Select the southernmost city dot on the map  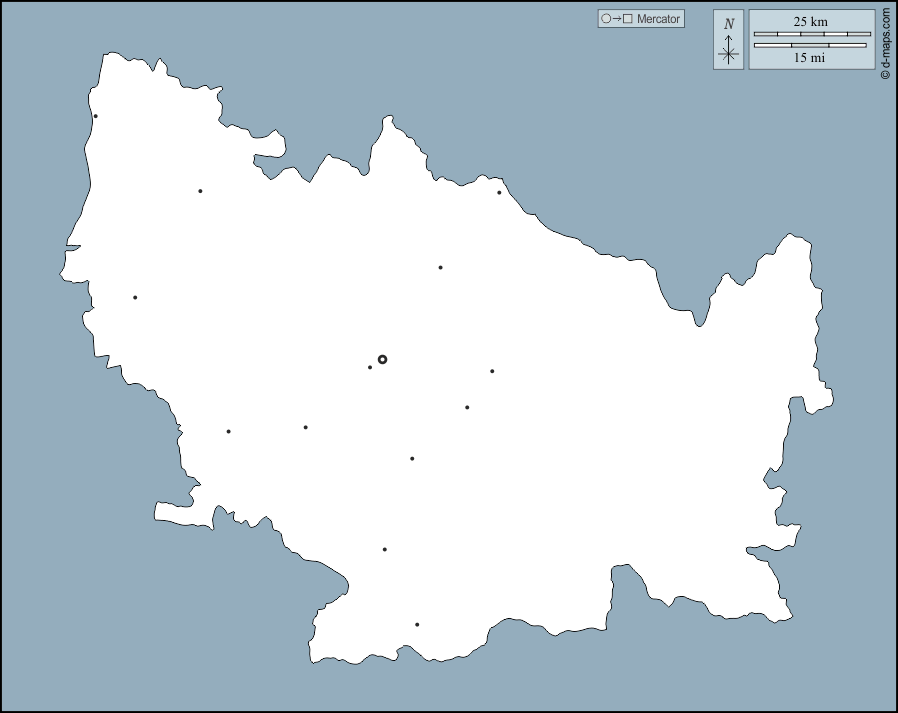point(417,625)
